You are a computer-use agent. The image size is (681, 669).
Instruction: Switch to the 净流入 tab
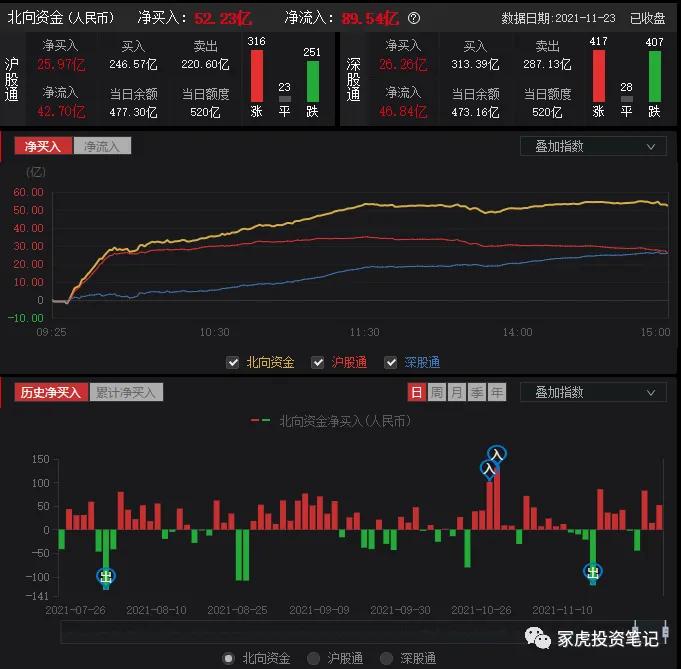[x=102, y=146]
